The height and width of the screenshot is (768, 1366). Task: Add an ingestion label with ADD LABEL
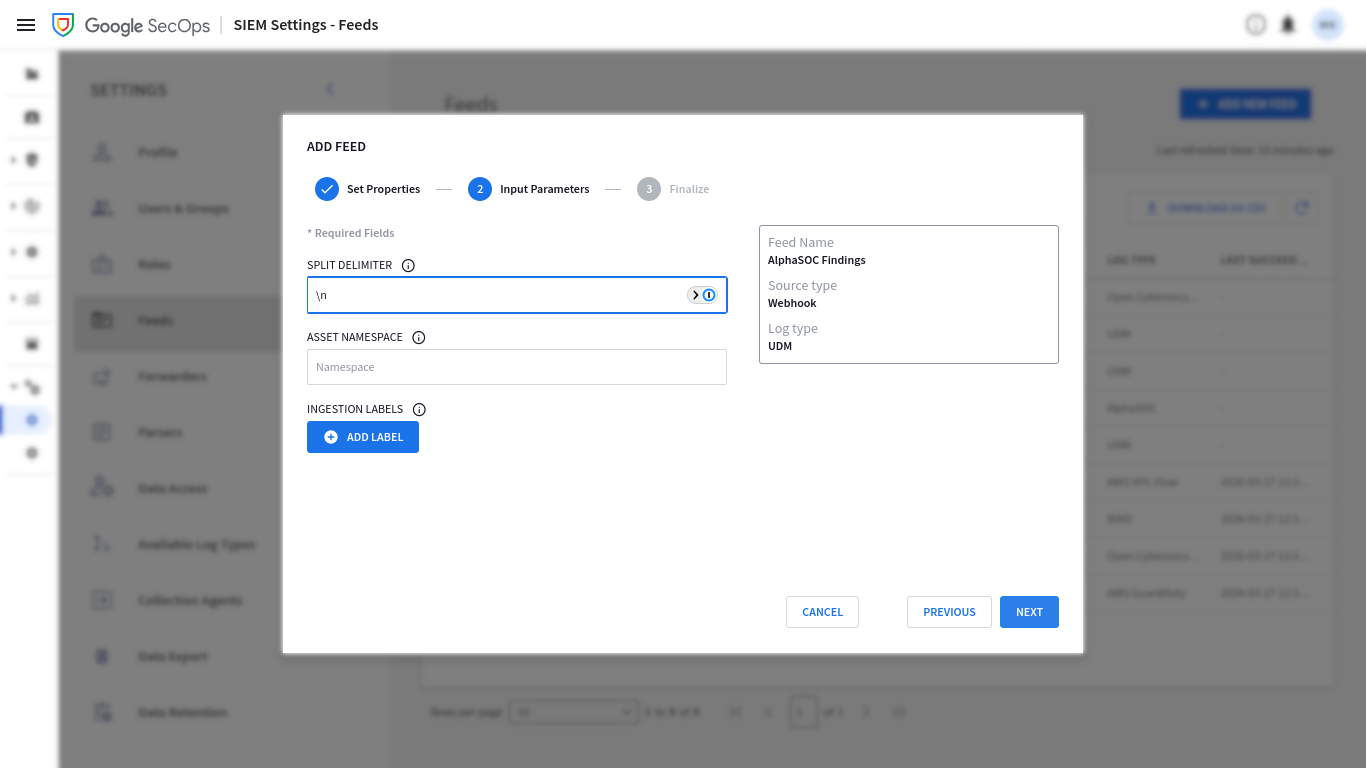(363, 437)
